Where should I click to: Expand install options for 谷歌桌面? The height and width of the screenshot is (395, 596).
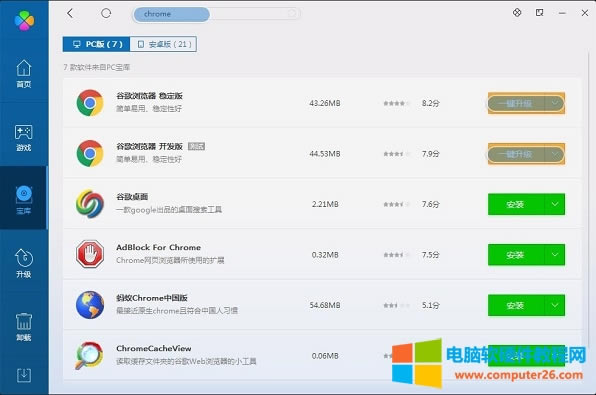555,204
